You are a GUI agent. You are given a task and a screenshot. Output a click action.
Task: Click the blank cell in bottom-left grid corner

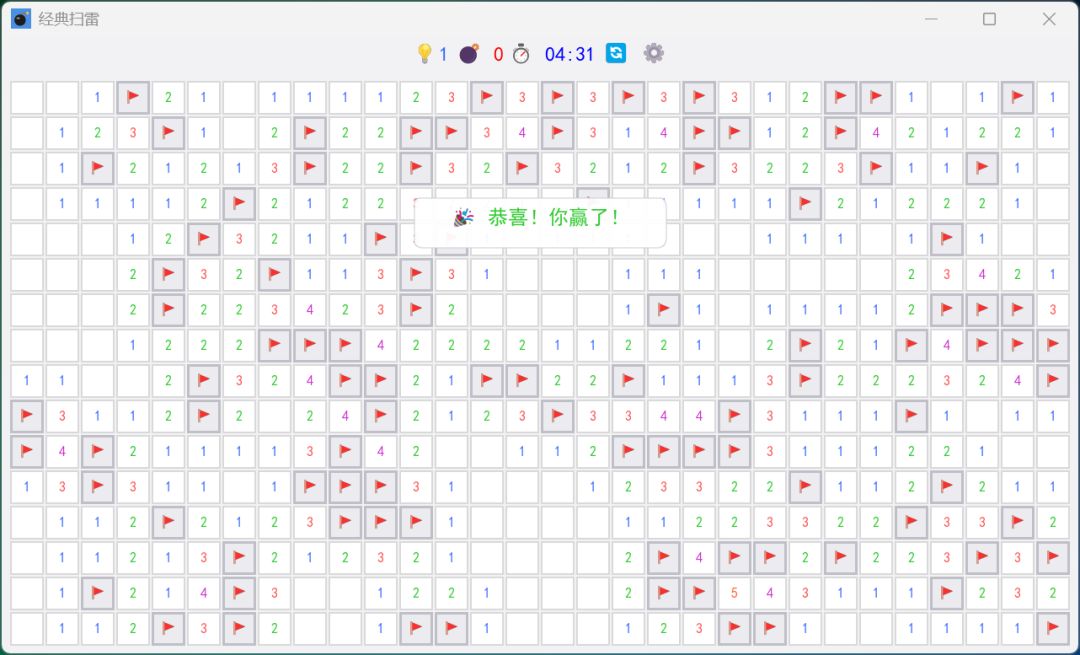coord(27,628)
